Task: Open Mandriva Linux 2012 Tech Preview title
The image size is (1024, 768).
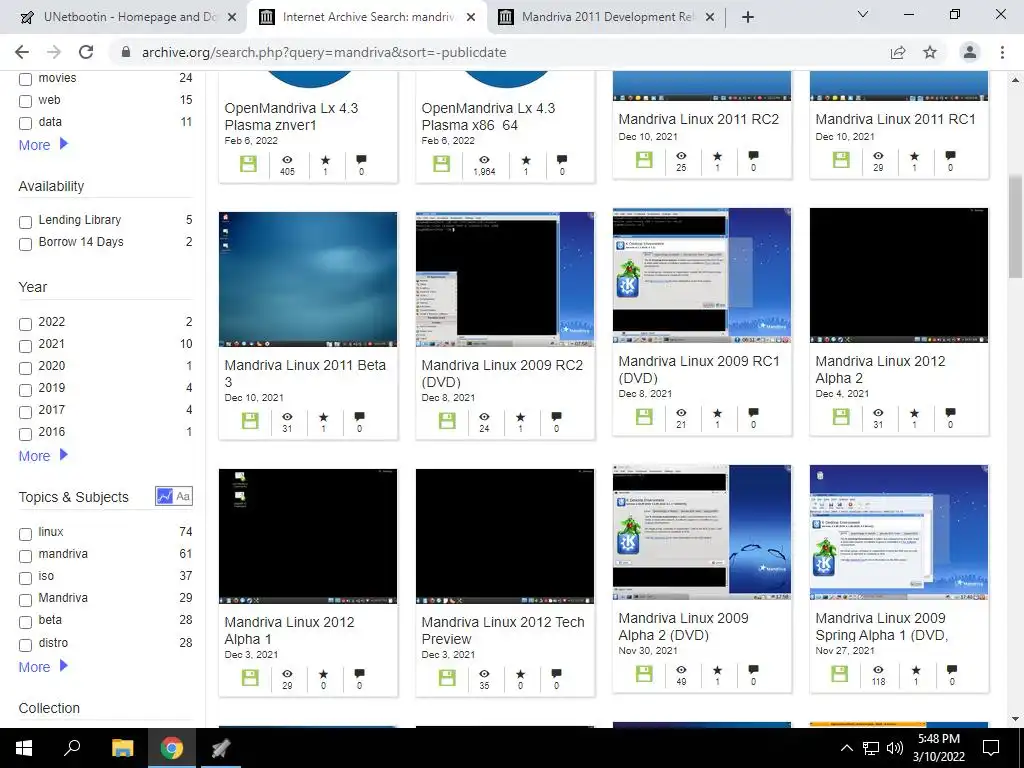Action: click(x=502, y=630)
